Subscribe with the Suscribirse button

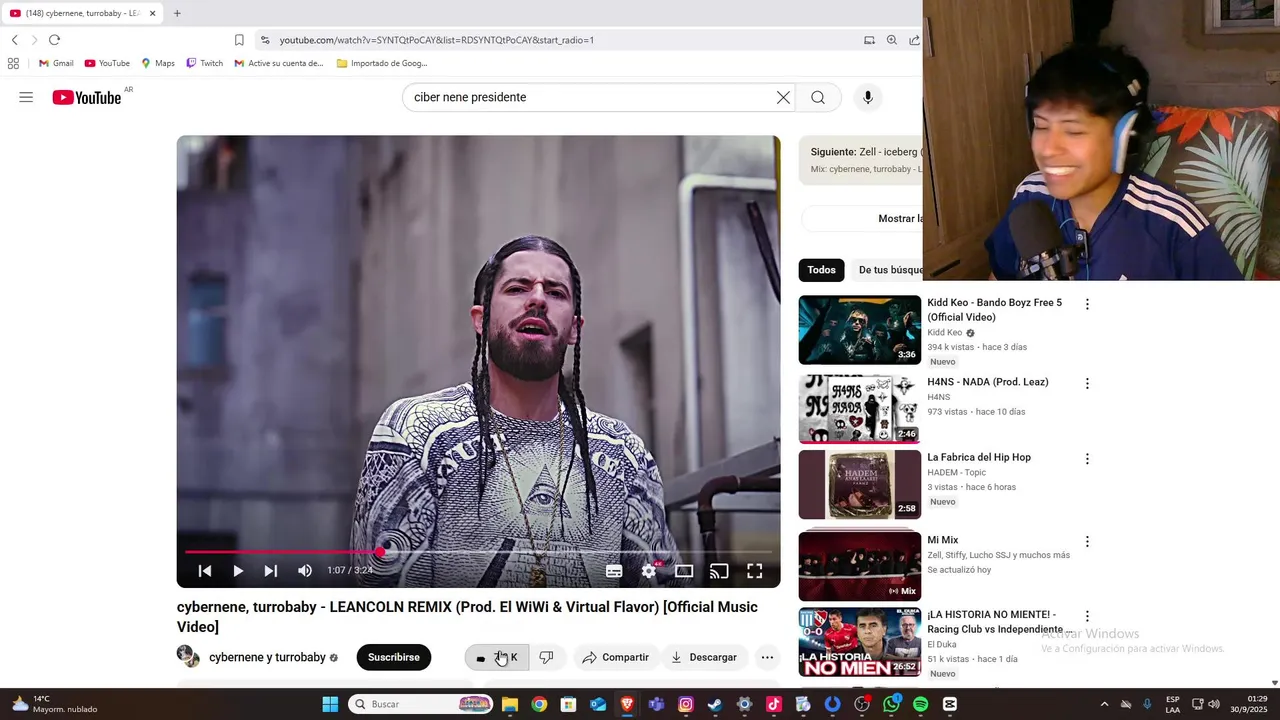(394, 657)
